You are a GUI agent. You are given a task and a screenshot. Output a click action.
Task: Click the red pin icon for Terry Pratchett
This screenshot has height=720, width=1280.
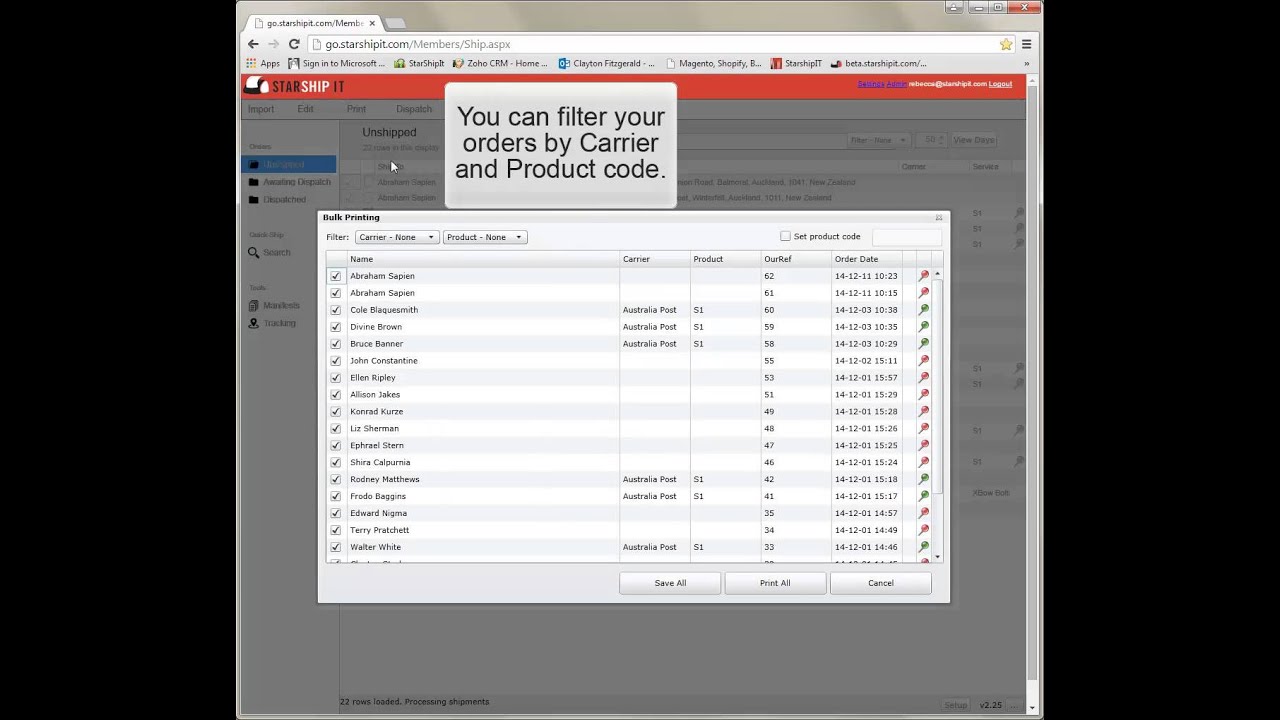(924, 531)
